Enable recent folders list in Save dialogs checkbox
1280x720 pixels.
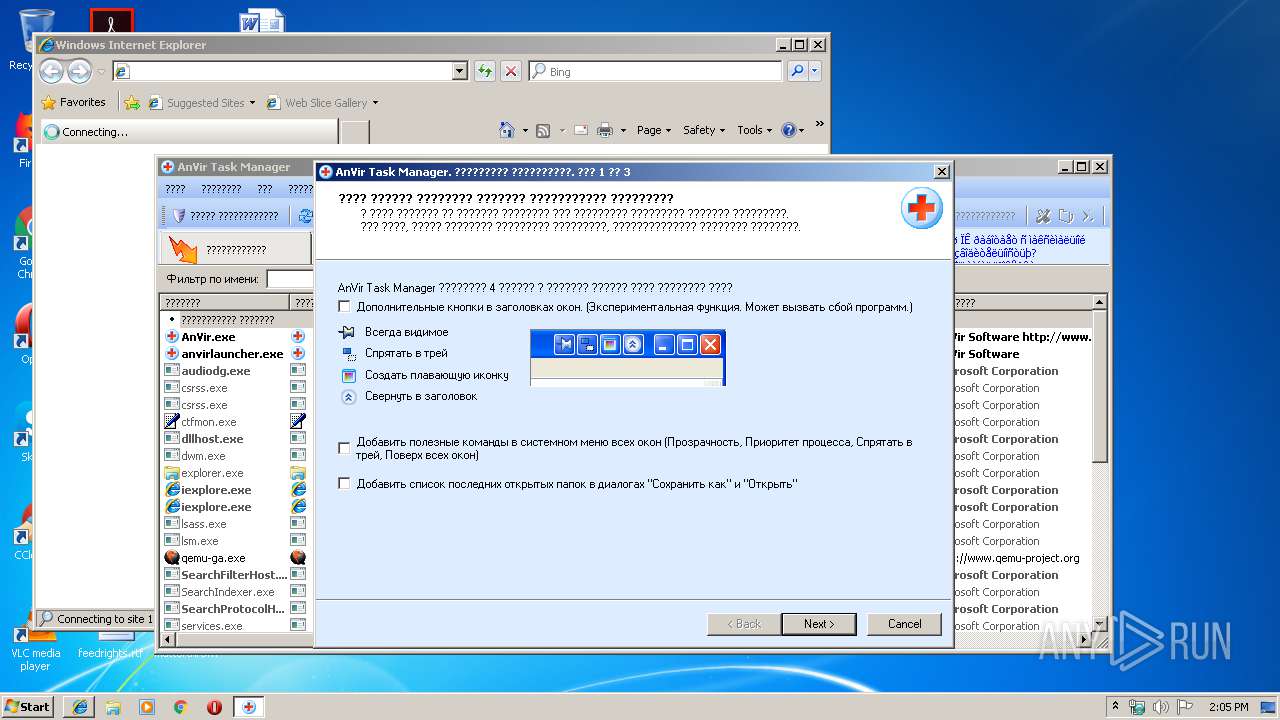(x=344, y=484)
